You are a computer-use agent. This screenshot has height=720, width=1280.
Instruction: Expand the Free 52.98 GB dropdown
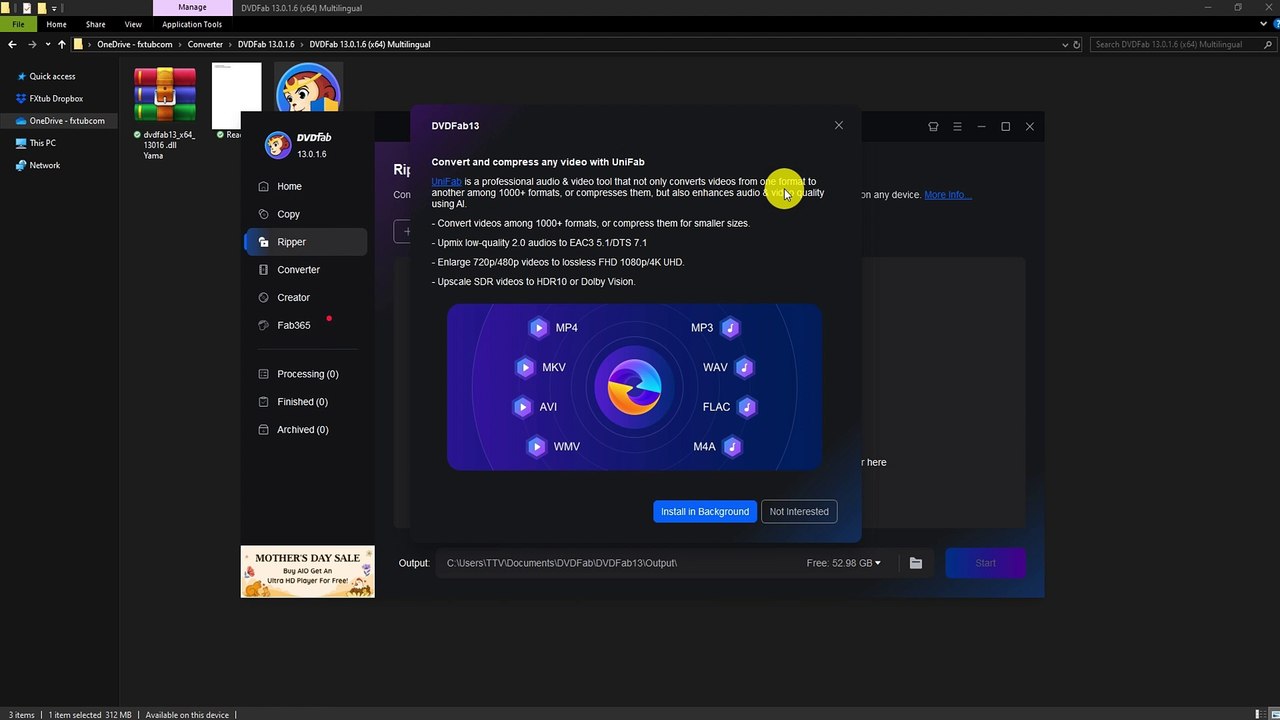[x=844, y=563]
